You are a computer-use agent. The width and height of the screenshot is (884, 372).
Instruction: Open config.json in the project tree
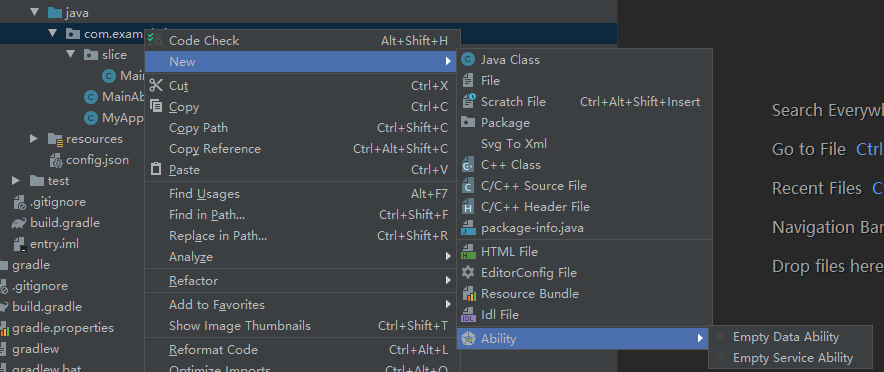click(x=97, y=160)
